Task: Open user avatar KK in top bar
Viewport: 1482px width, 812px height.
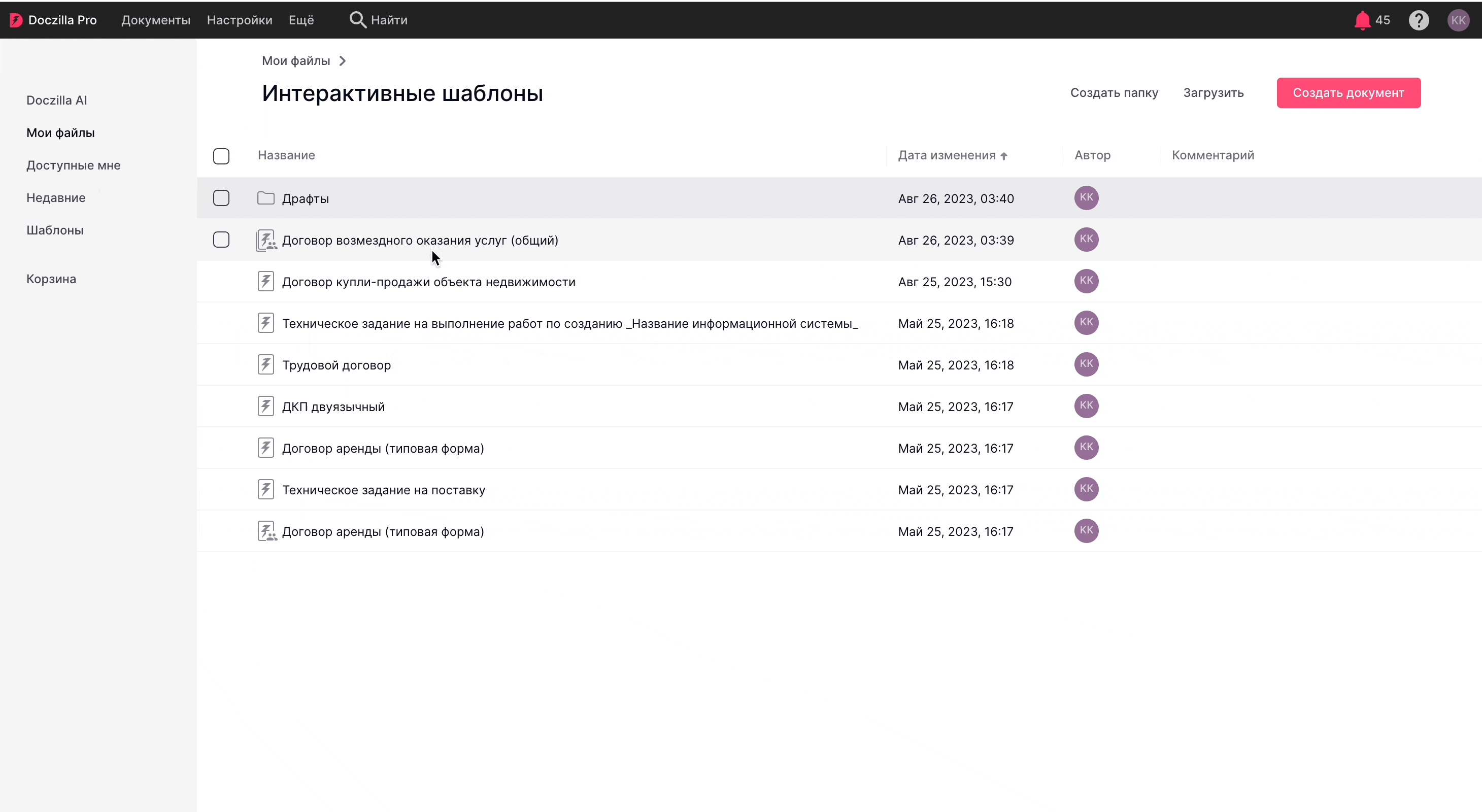Action: point(1458,20)
